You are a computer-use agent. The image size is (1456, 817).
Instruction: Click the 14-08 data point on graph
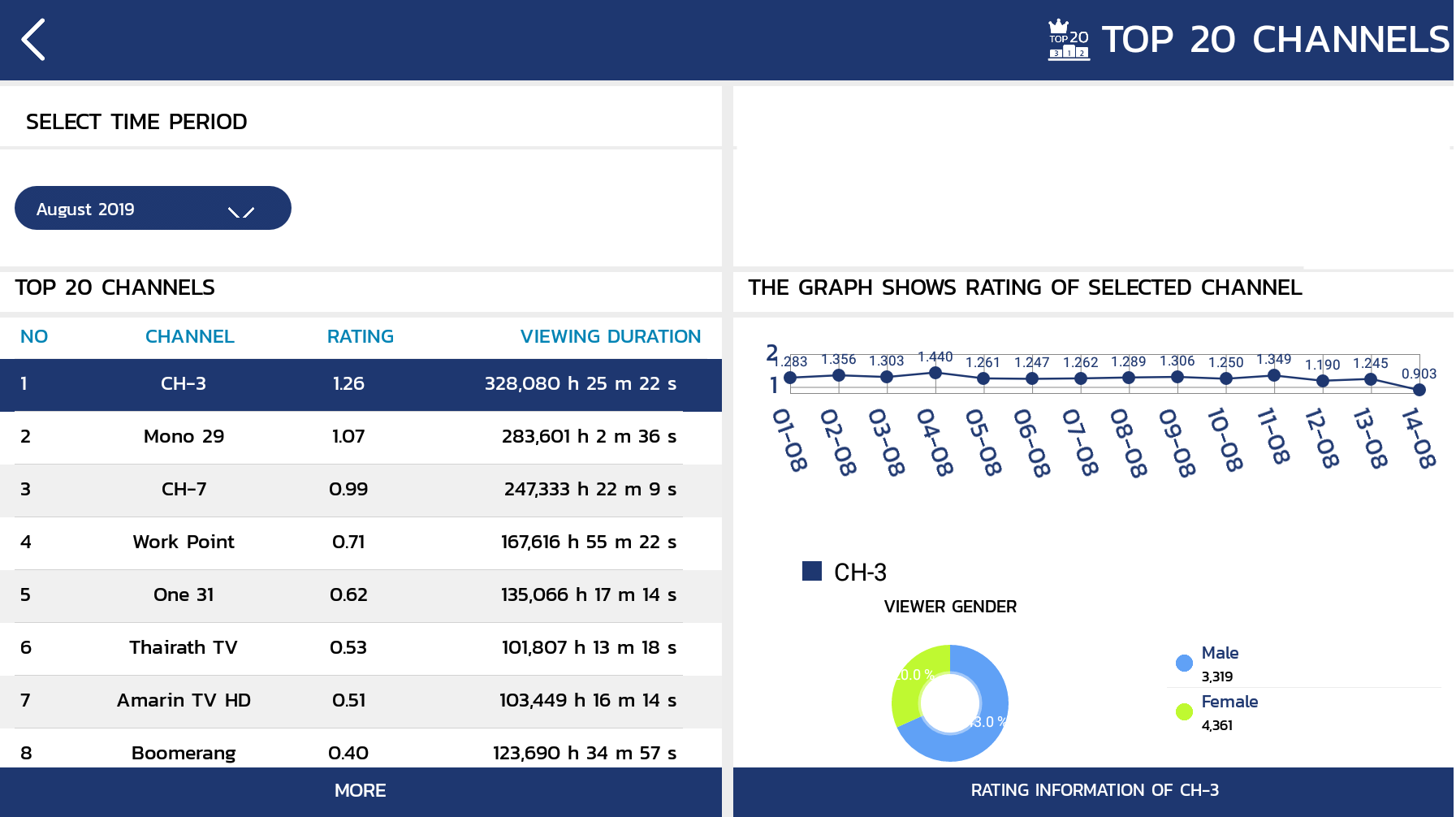point(1419,390)
